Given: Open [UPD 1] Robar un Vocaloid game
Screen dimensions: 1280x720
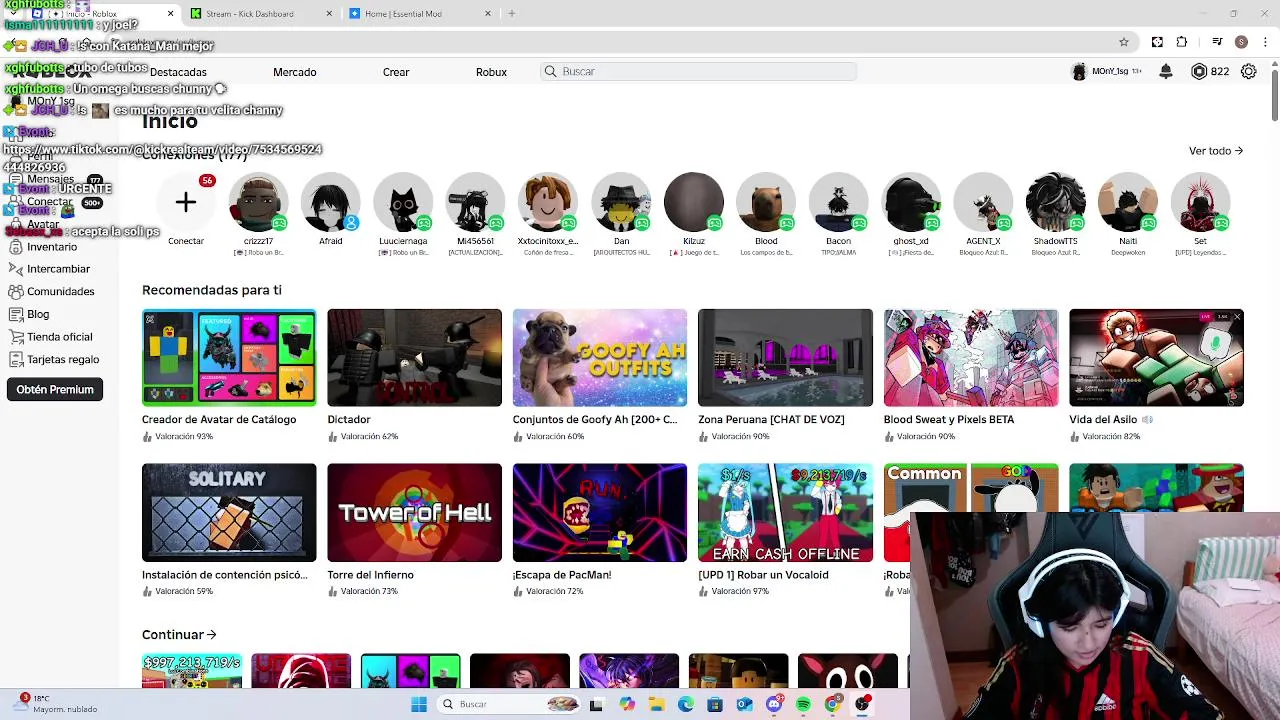Looking at the screenshot, I should pyautogui.click(x=785, y=513).
